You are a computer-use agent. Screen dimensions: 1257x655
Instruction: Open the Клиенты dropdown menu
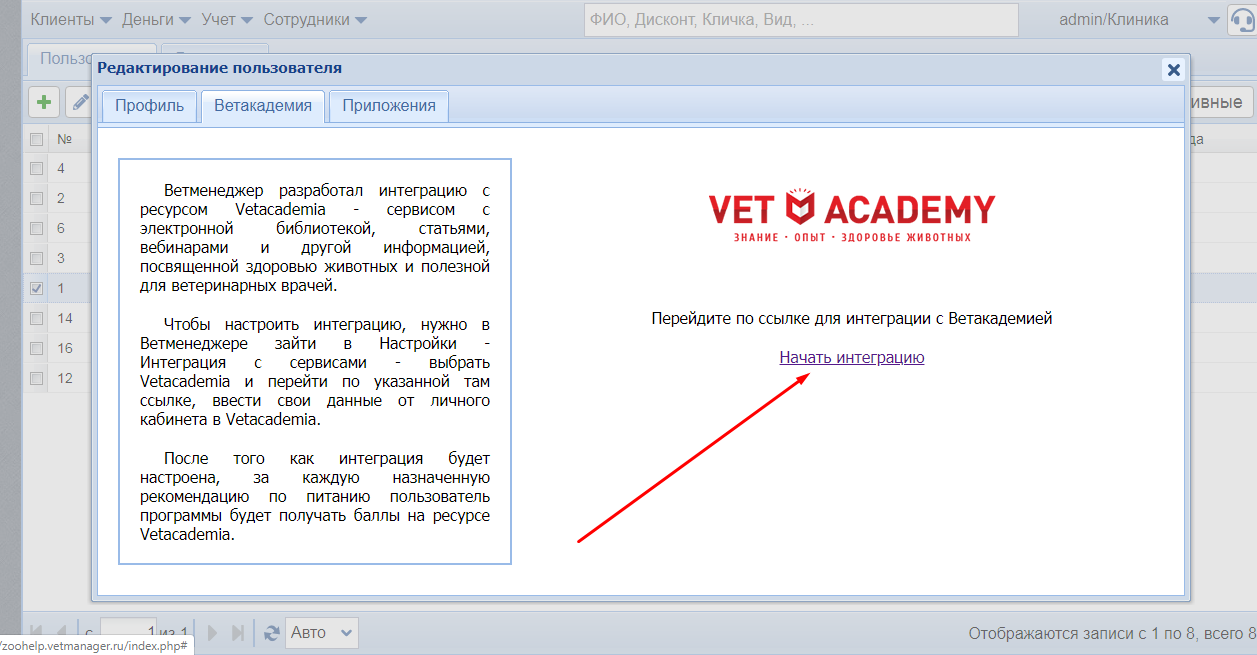[70, 20]
